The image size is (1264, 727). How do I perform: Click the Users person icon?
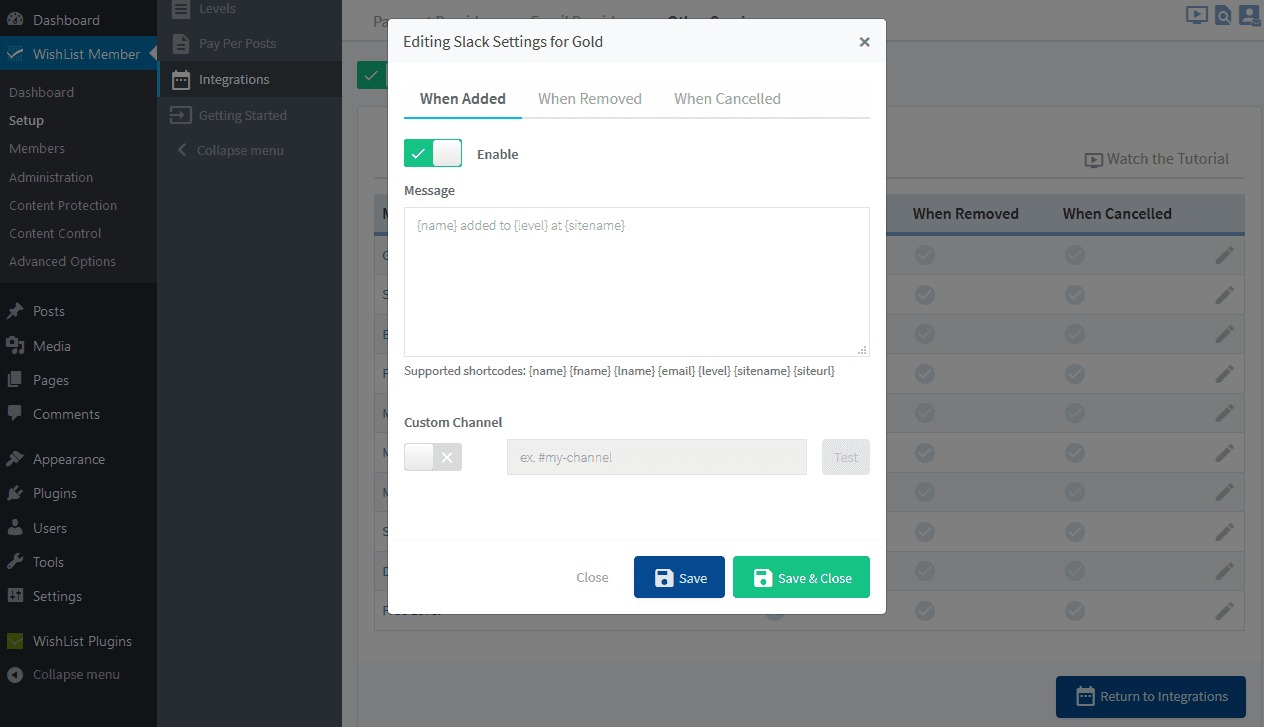pos(15,528)
